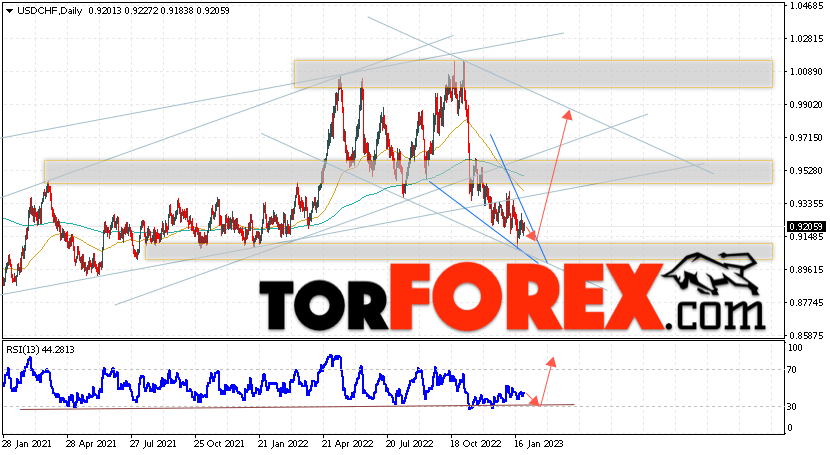Click the RSI scale value 30
The image size is (830, 455).
click(x=792, y=406)
